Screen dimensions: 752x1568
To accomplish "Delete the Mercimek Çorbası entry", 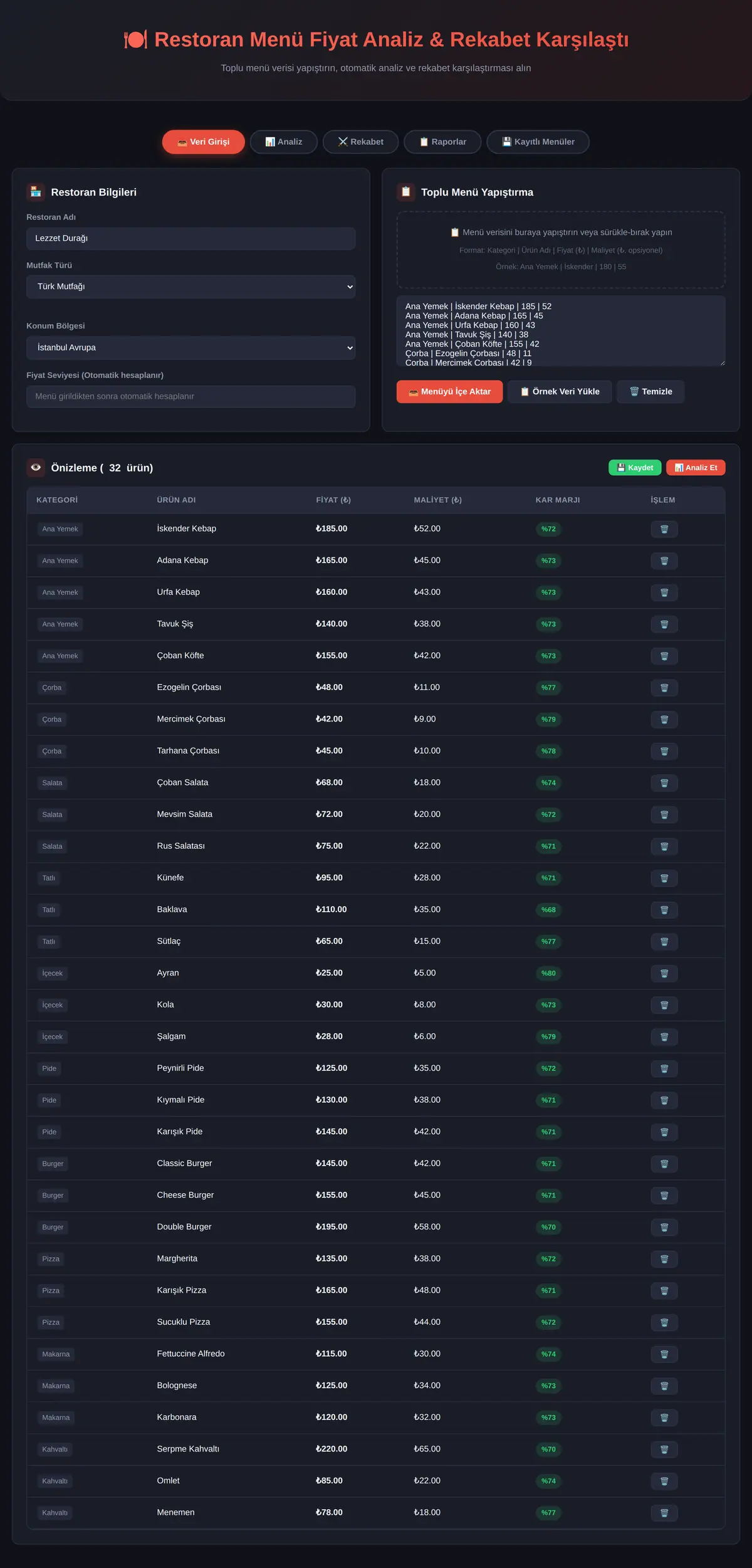I will [x=664, y=719].
